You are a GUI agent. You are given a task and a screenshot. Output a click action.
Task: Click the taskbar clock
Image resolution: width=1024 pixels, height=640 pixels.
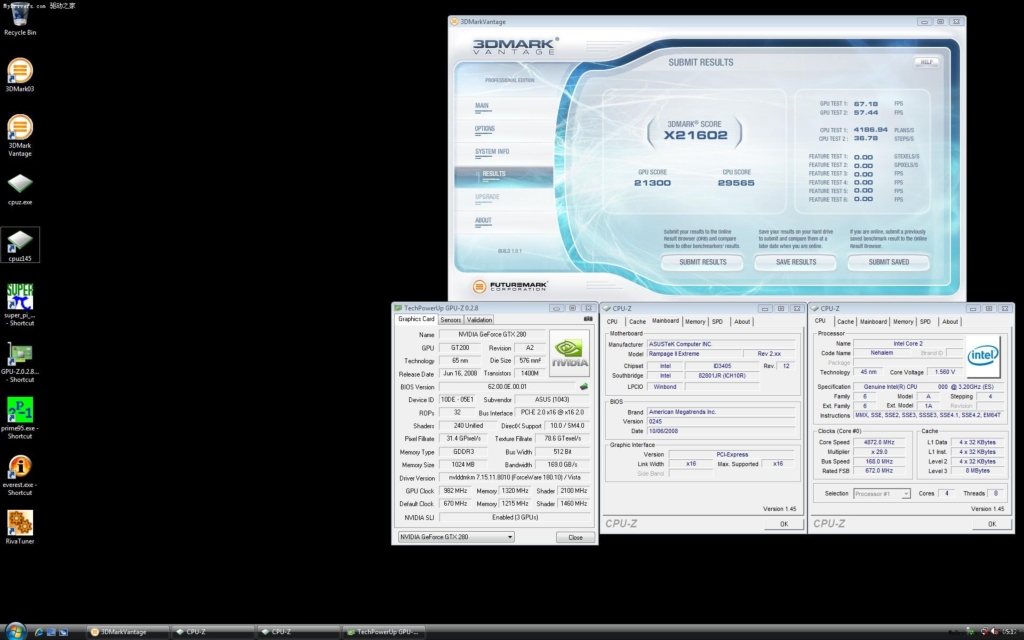tap(1011, 632)
